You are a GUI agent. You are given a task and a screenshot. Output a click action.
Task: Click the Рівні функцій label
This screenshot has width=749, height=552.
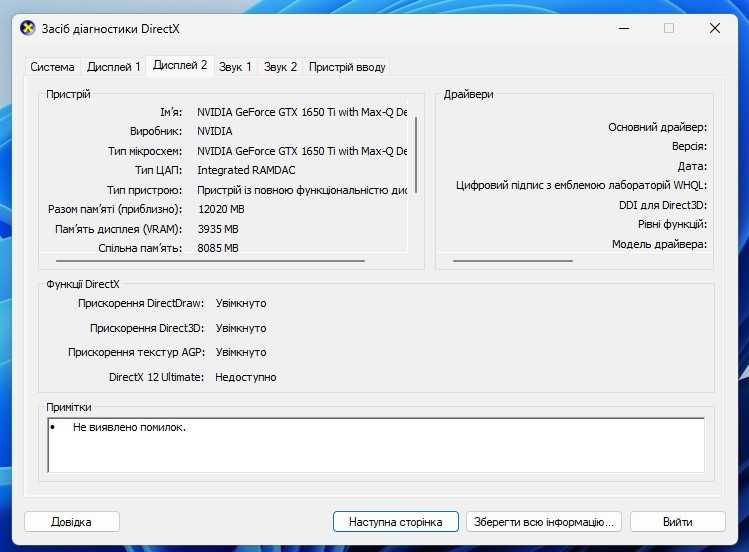tap(672, 224)
